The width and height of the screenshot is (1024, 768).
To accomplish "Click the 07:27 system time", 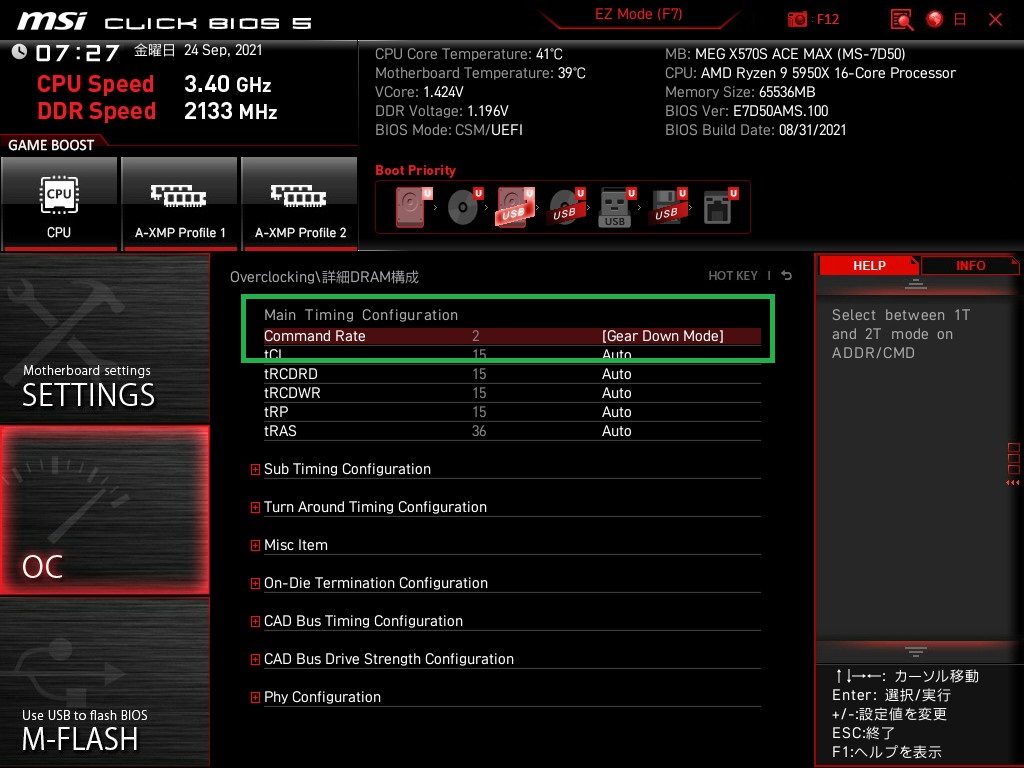I will coord(77,52).
